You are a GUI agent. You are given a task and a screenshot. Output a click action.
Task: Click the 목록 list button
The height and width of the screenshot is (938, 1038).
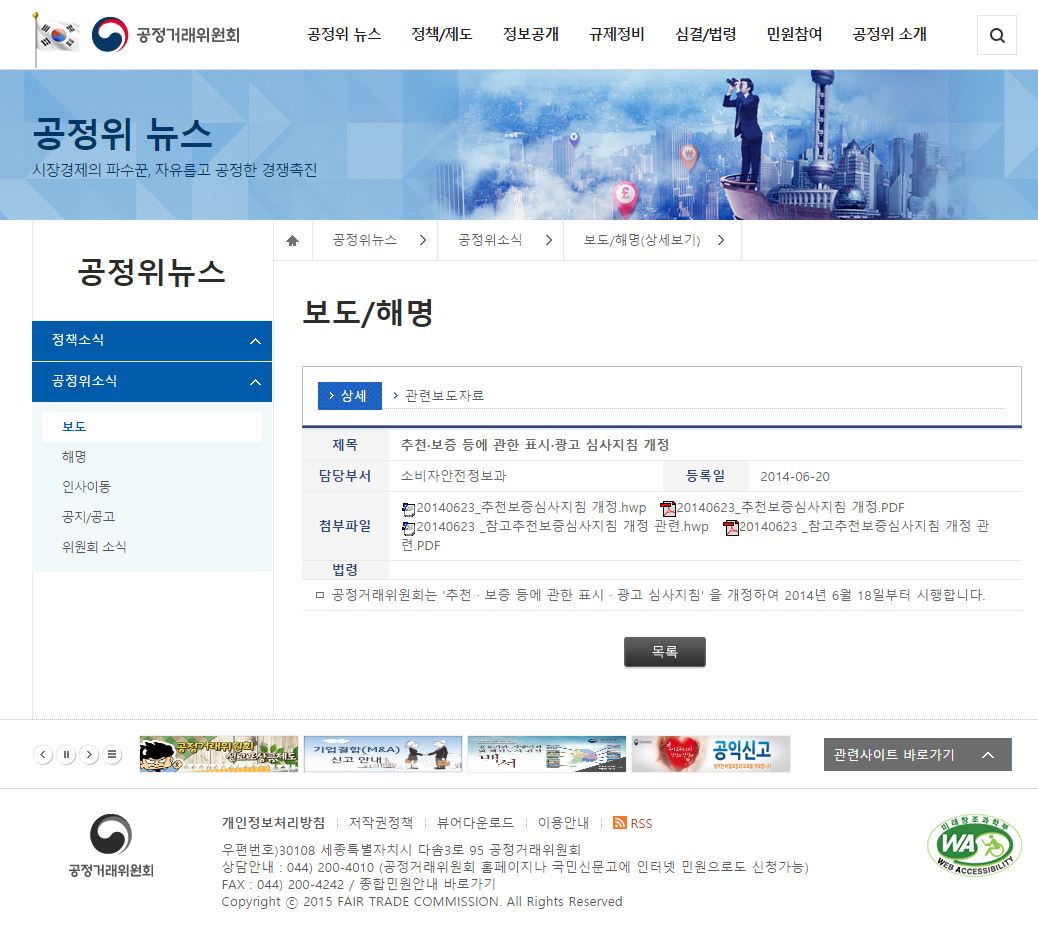pyautogui.click(x=664, y=652)
